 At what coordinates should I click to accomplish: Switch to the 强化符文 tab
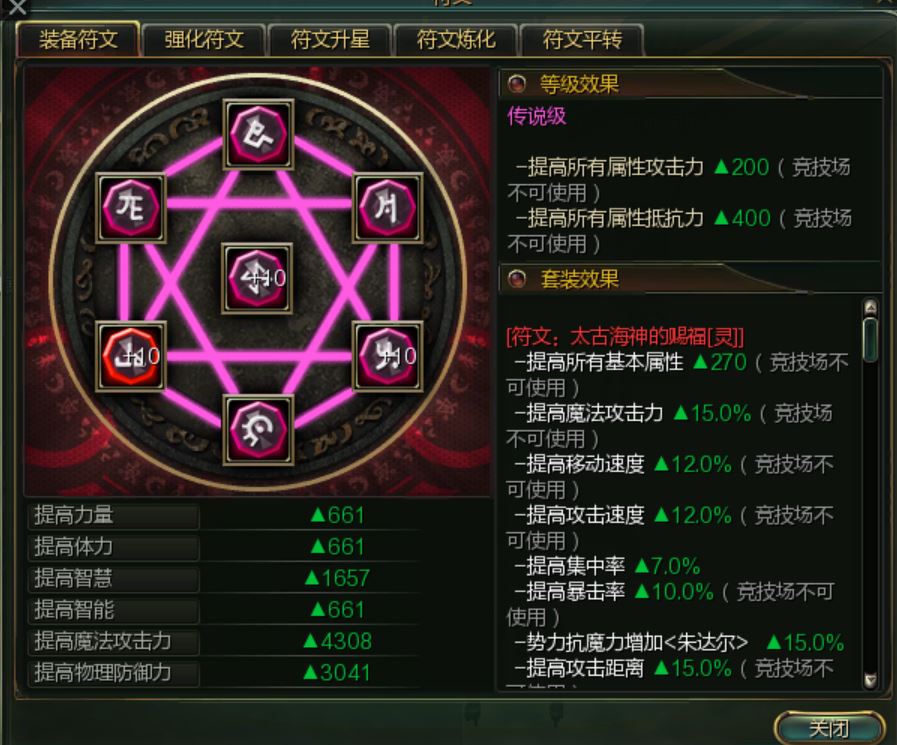[204, 39]
